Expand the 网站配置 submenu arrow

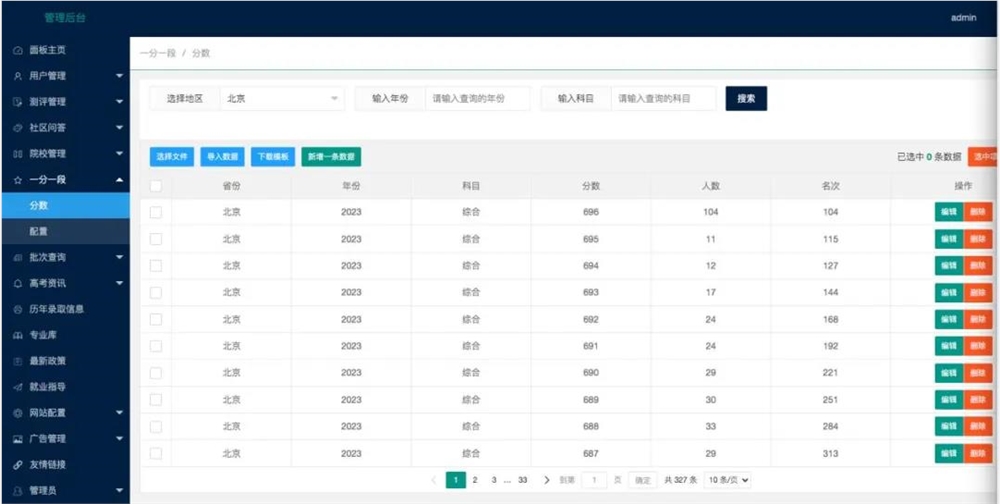[x=119, y=413]
